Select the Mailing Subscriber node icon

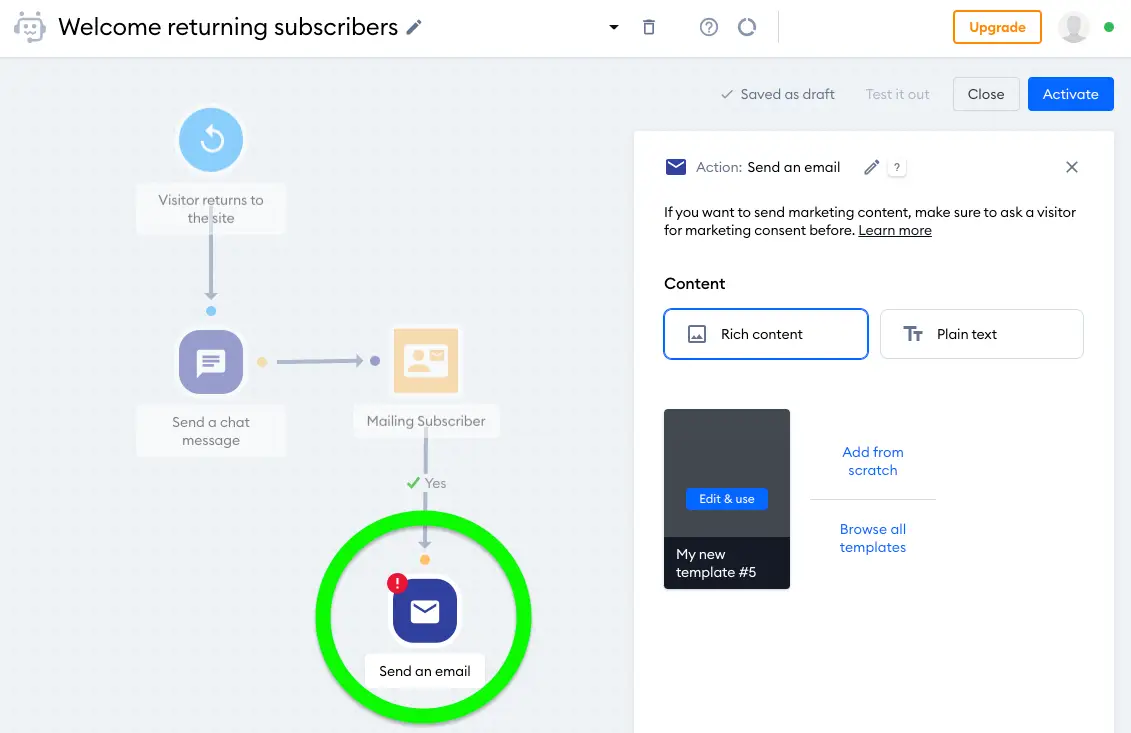(426, 361)
